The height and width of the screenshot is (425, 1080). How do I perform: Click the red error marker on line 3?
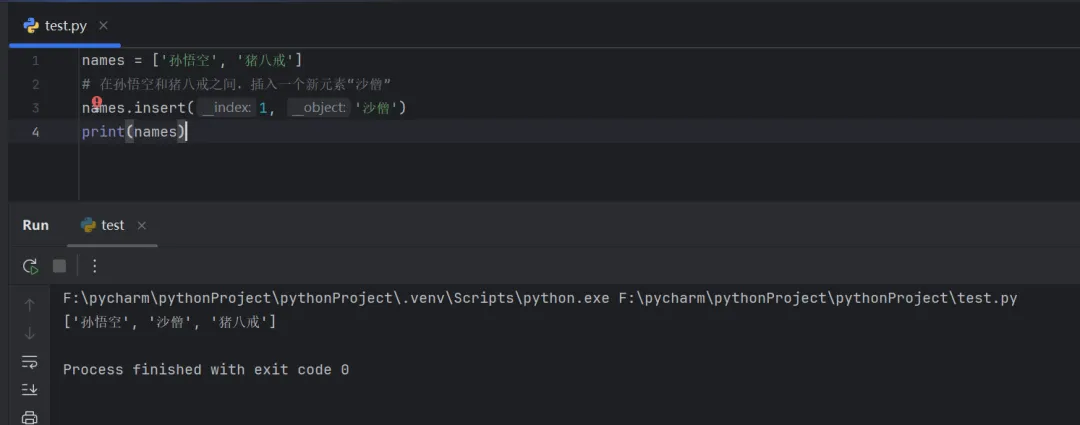[97, 102]
